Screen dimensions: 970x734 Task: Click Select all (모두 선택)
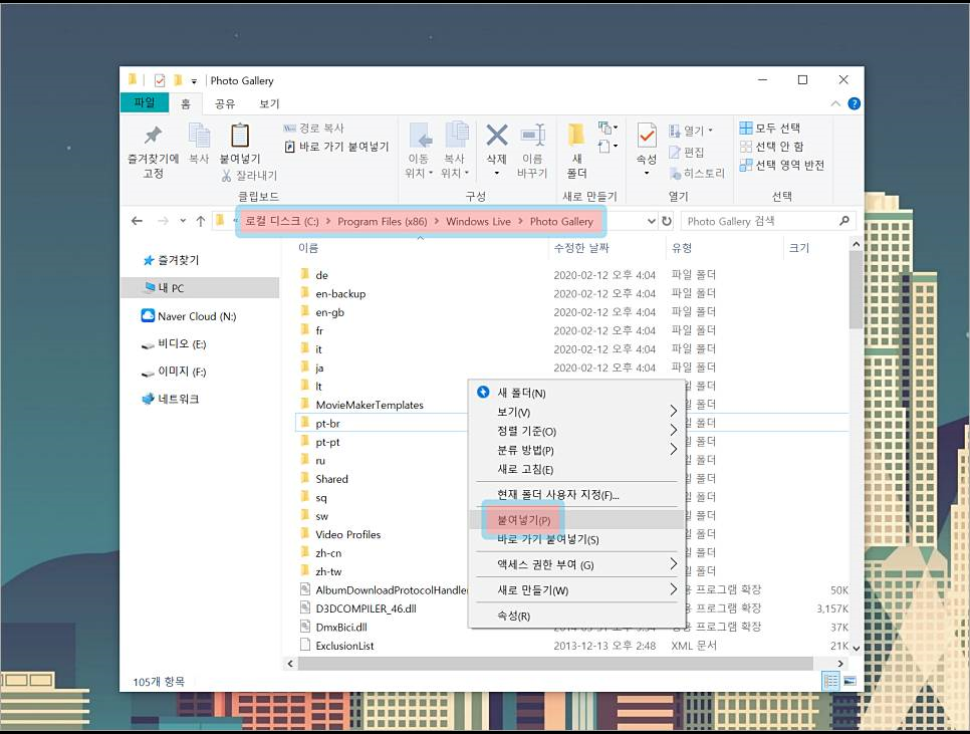pos(770,128)
